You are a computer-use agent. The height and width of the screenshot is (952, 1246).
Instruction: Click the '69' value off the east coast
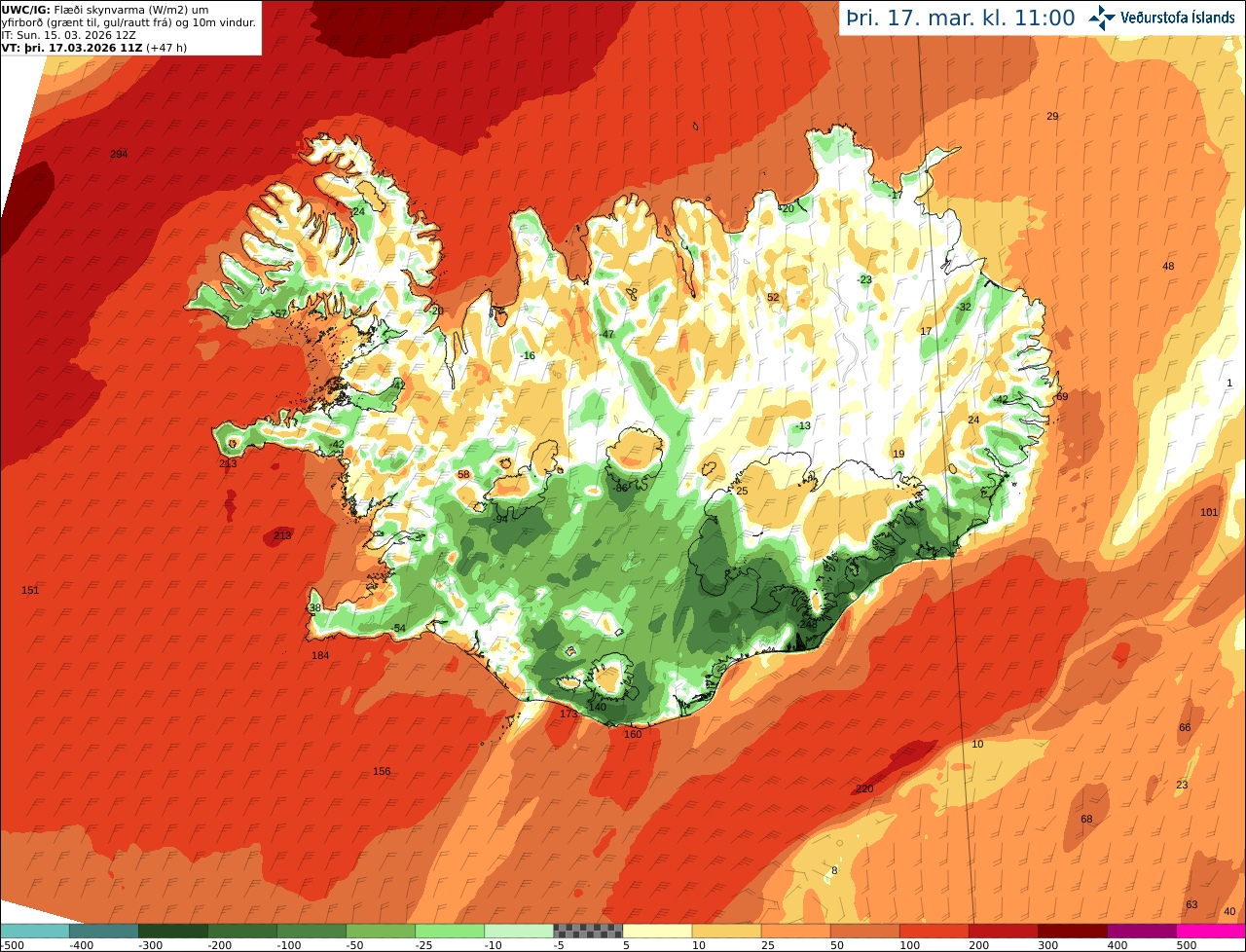coord(1062,397)
